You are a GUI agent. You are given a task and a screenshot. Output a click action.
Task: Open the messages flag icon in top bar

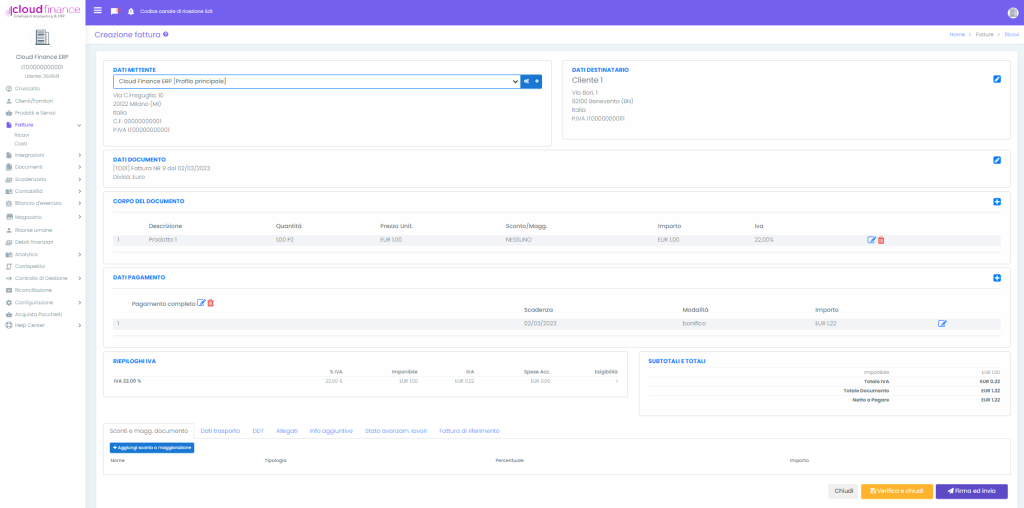(x=115, y=11)
